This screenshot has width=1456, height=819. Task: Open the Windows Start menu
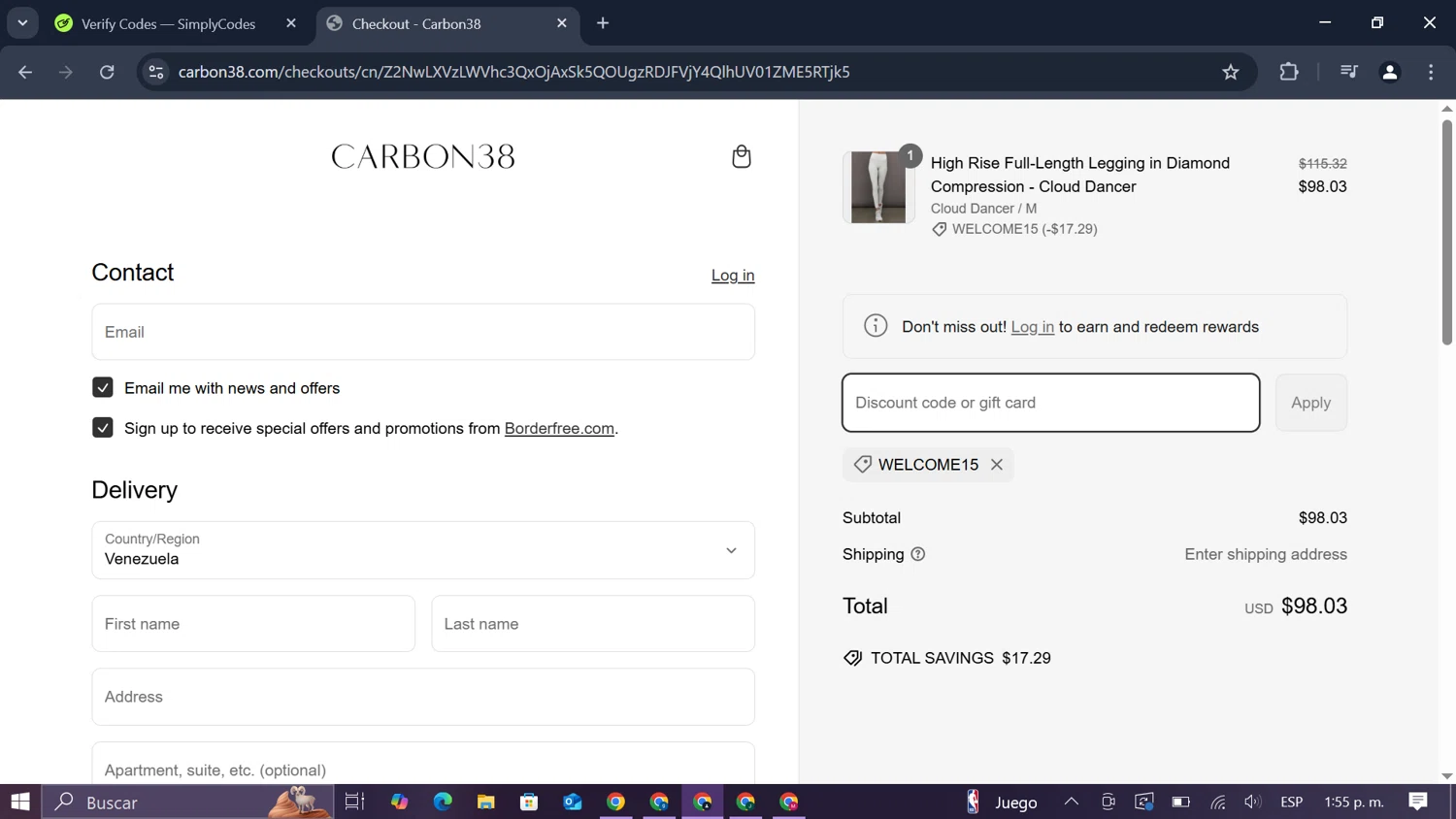(x=20, y=802)
